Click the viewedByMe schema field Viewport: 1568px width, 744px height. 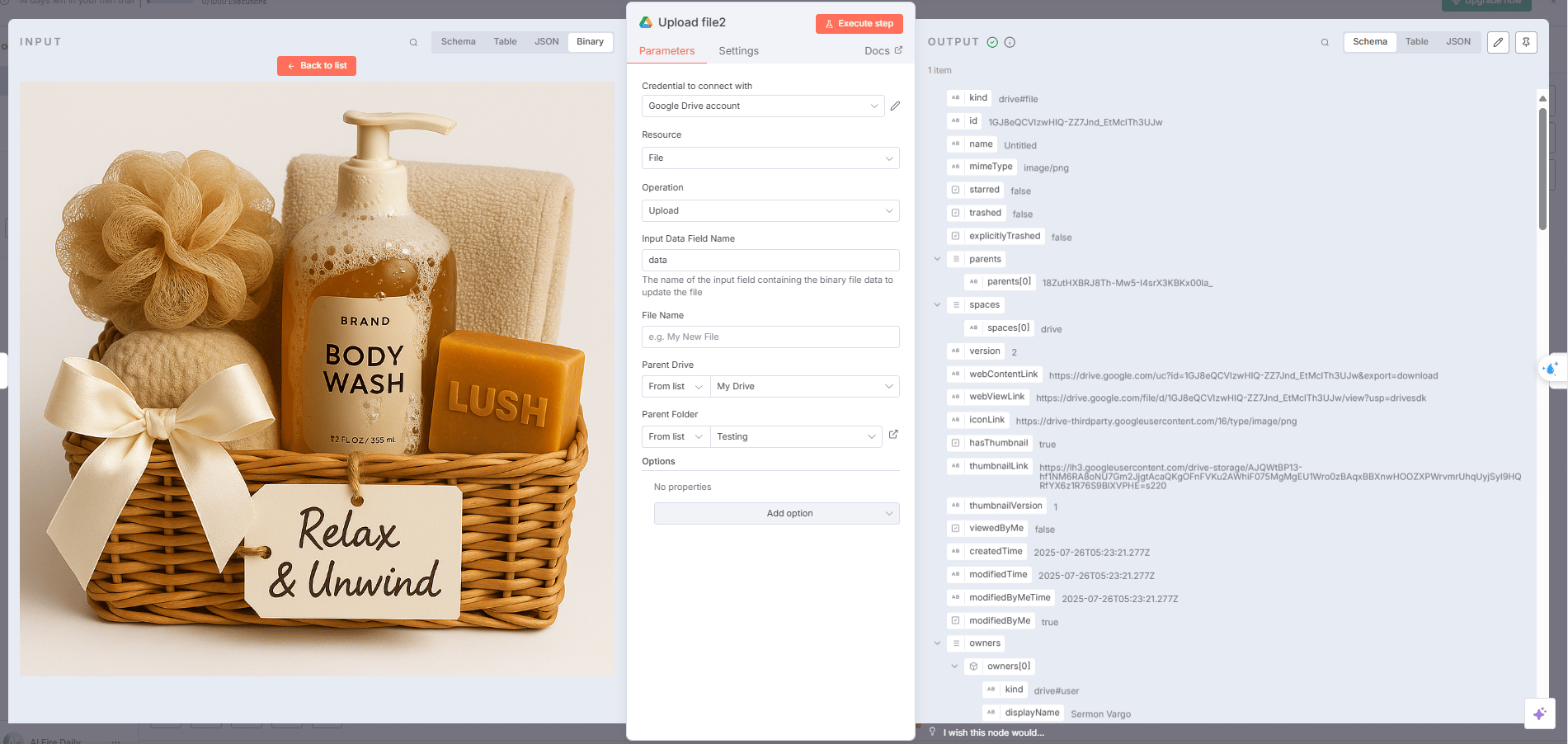click(986, 528)
